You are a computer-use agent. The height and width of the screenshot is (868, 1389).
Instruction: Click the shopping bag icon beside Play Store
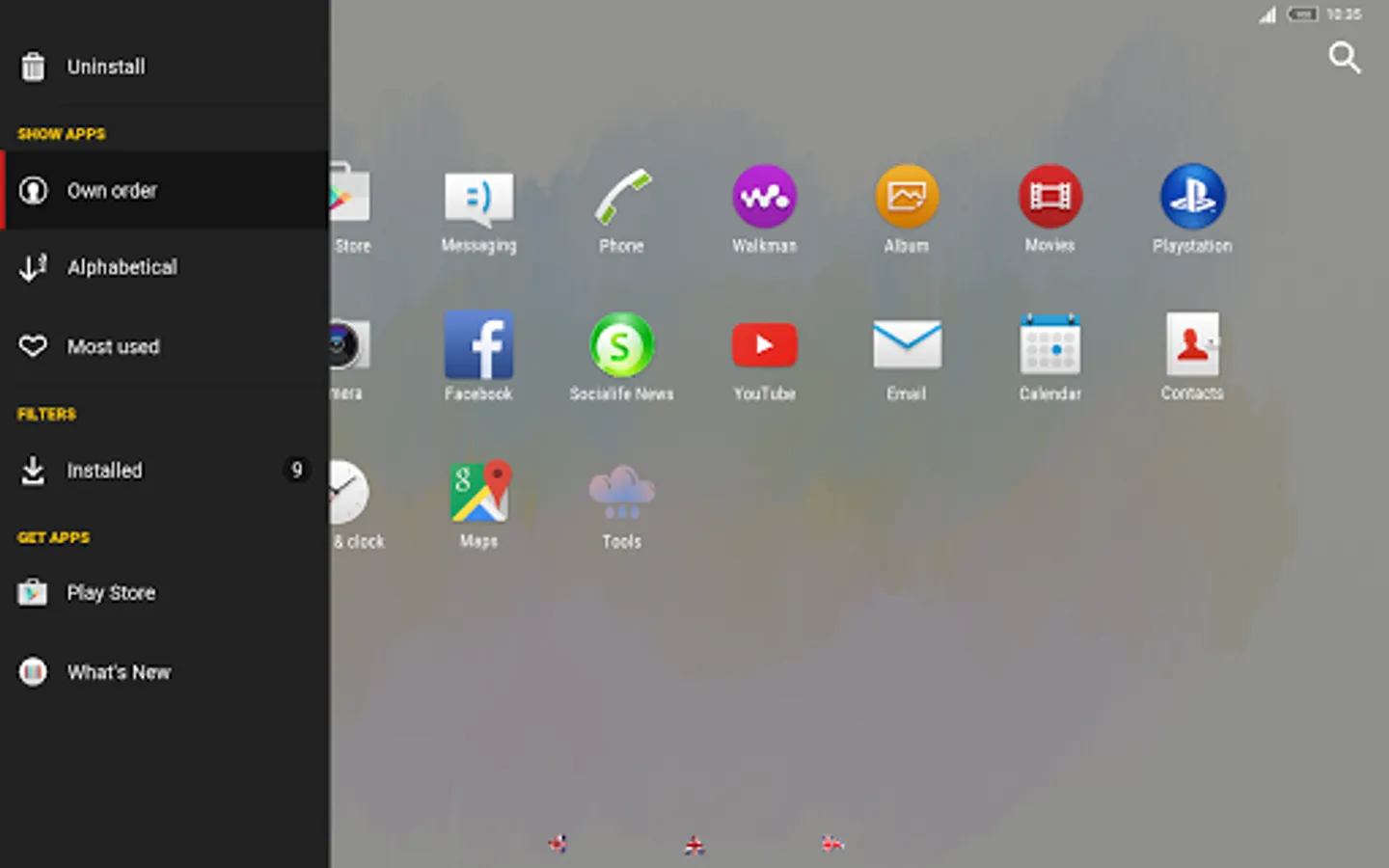[33, 592]
